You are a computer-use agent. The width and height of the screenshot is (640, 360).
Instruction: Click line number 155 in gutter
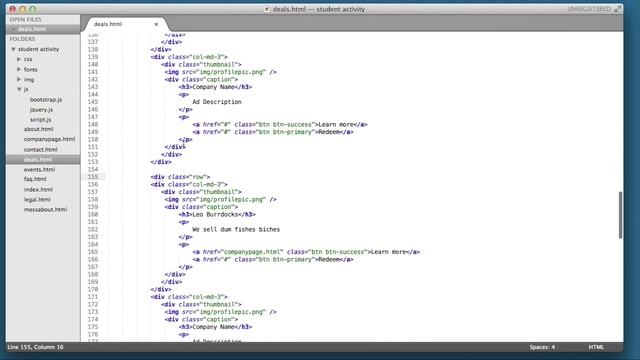point(93,177)
